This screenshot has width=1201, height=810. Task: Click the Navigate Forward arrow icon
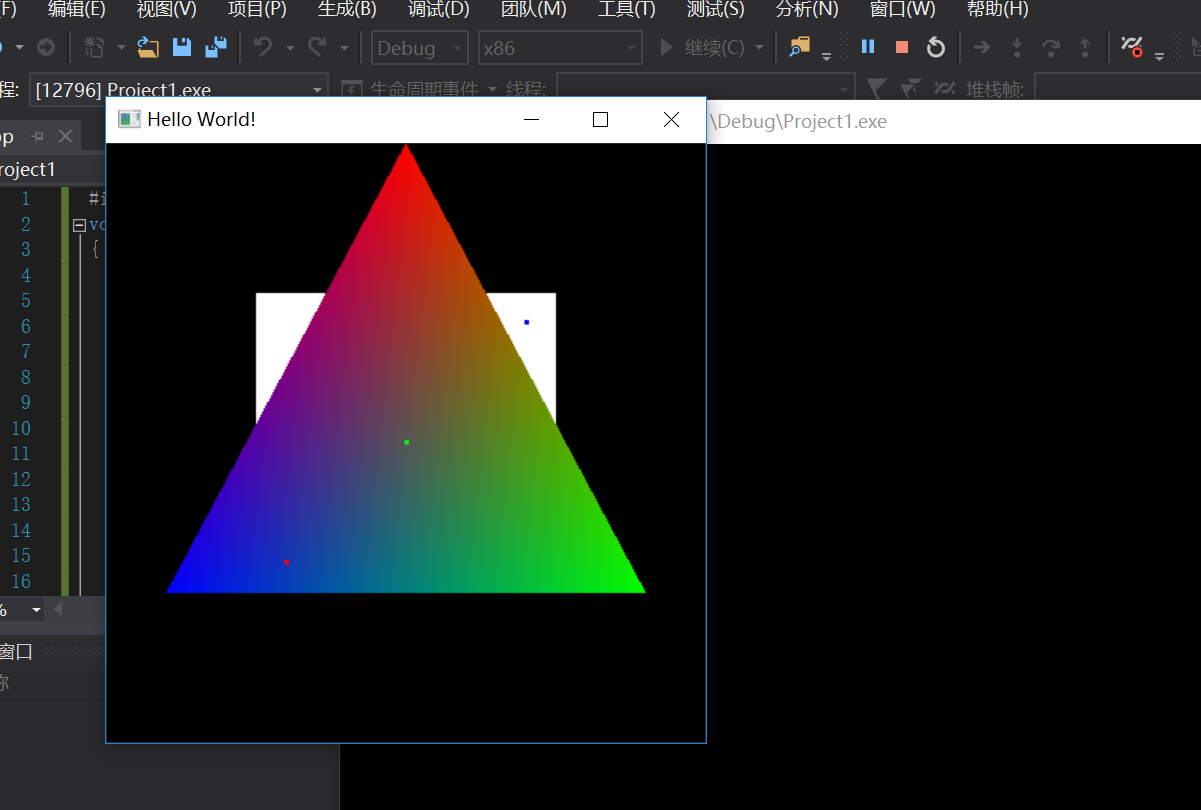[x=46, y=47]
